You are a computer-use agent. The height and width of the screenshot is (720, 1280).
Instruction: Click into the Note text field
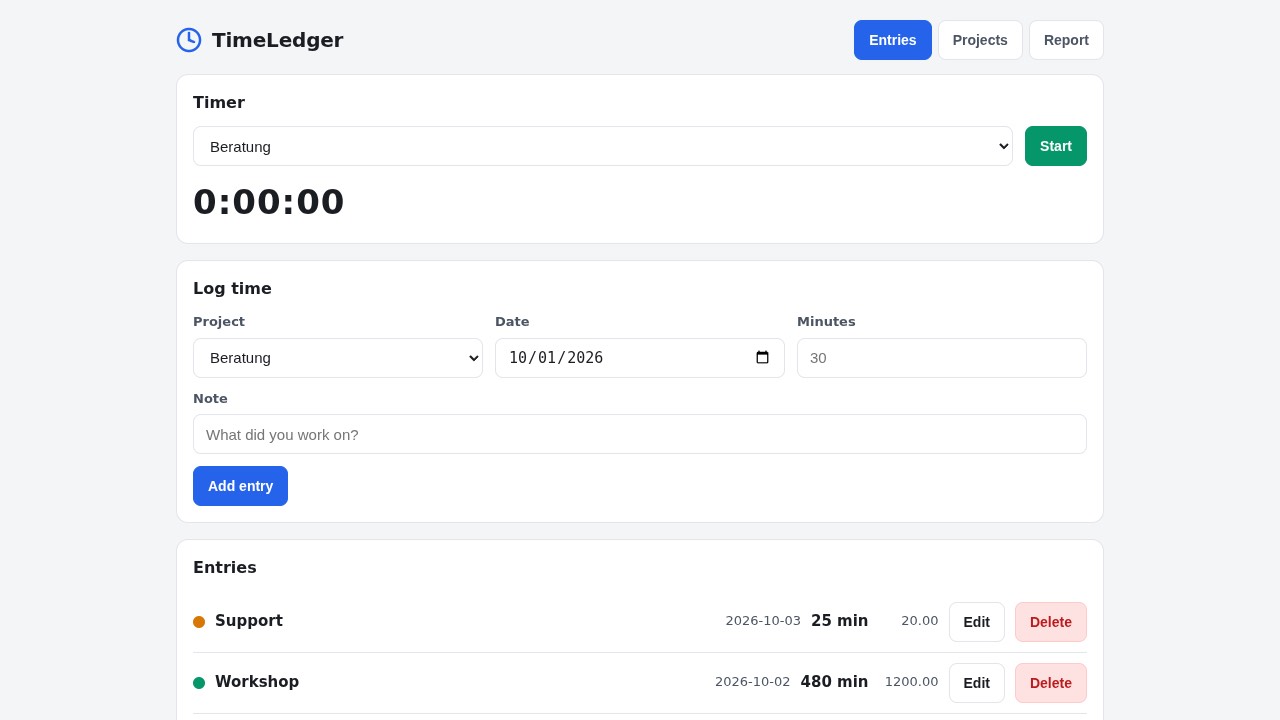click(x=640, y=434)
